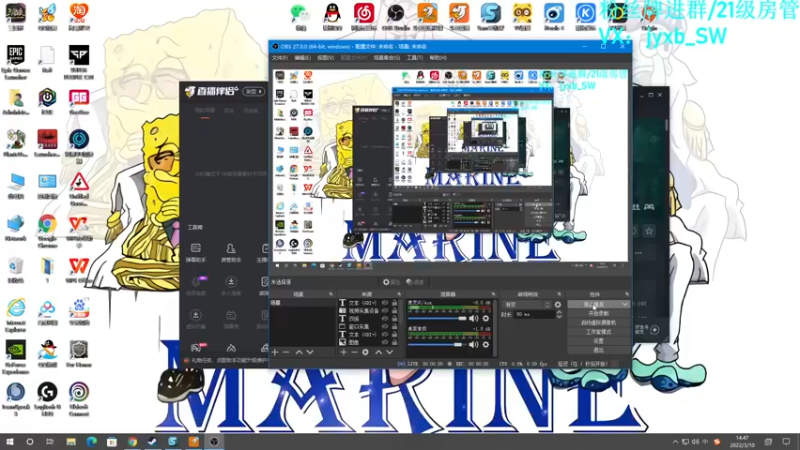Open the 房管助手 tool in 直播伴侣 window
Image resolution: width=800 pixels, height=450 pixels.
click(x=231, y=253)
